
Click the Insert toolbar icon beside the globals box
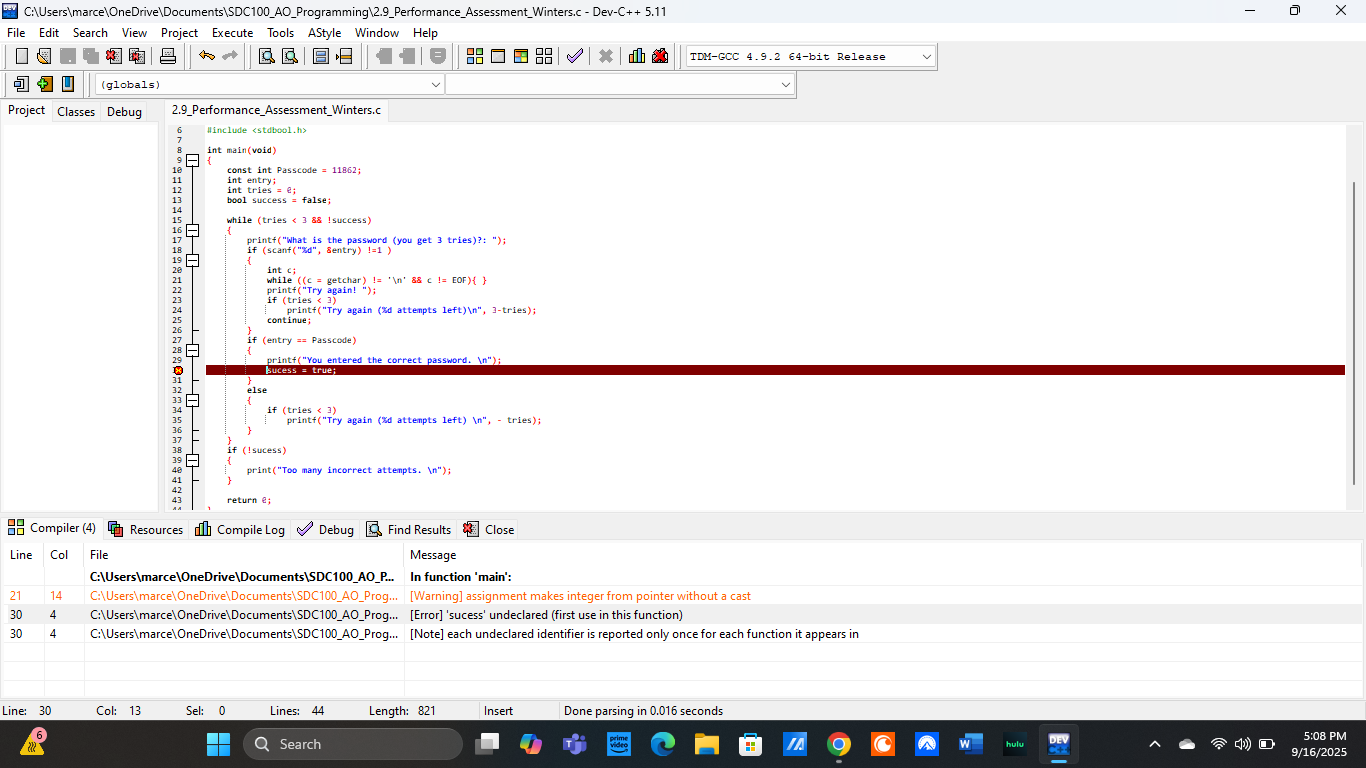[x=21, y=84]
